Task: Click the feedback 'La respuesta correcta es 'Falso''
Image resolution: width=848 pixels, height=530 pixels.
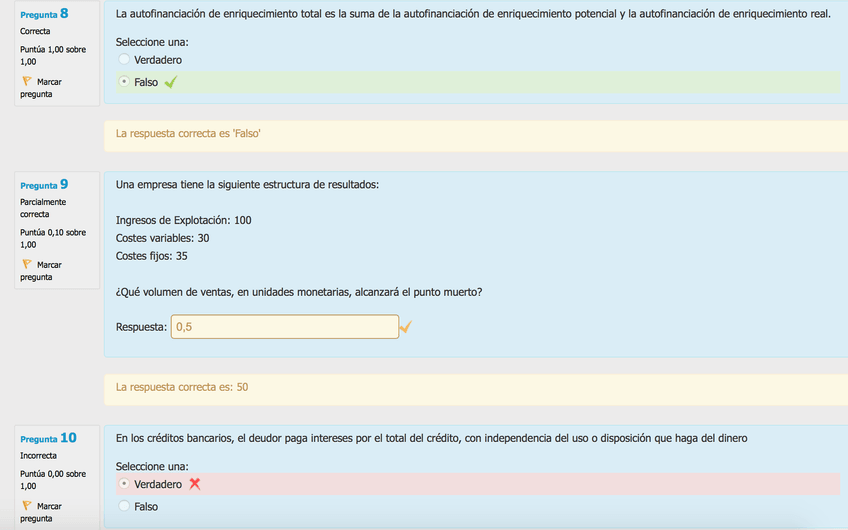Action: (x=188, y=133)
